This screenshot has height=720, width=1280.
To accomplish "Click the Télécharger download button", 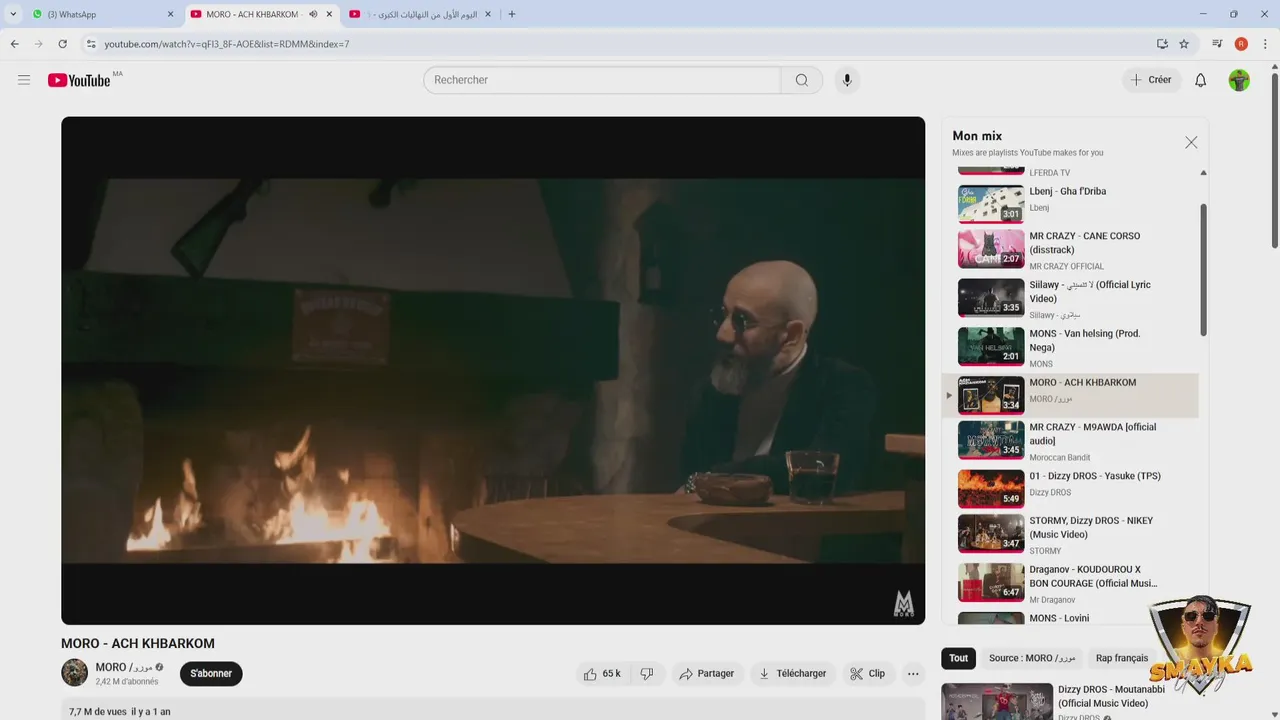I will tap(793, 674).
